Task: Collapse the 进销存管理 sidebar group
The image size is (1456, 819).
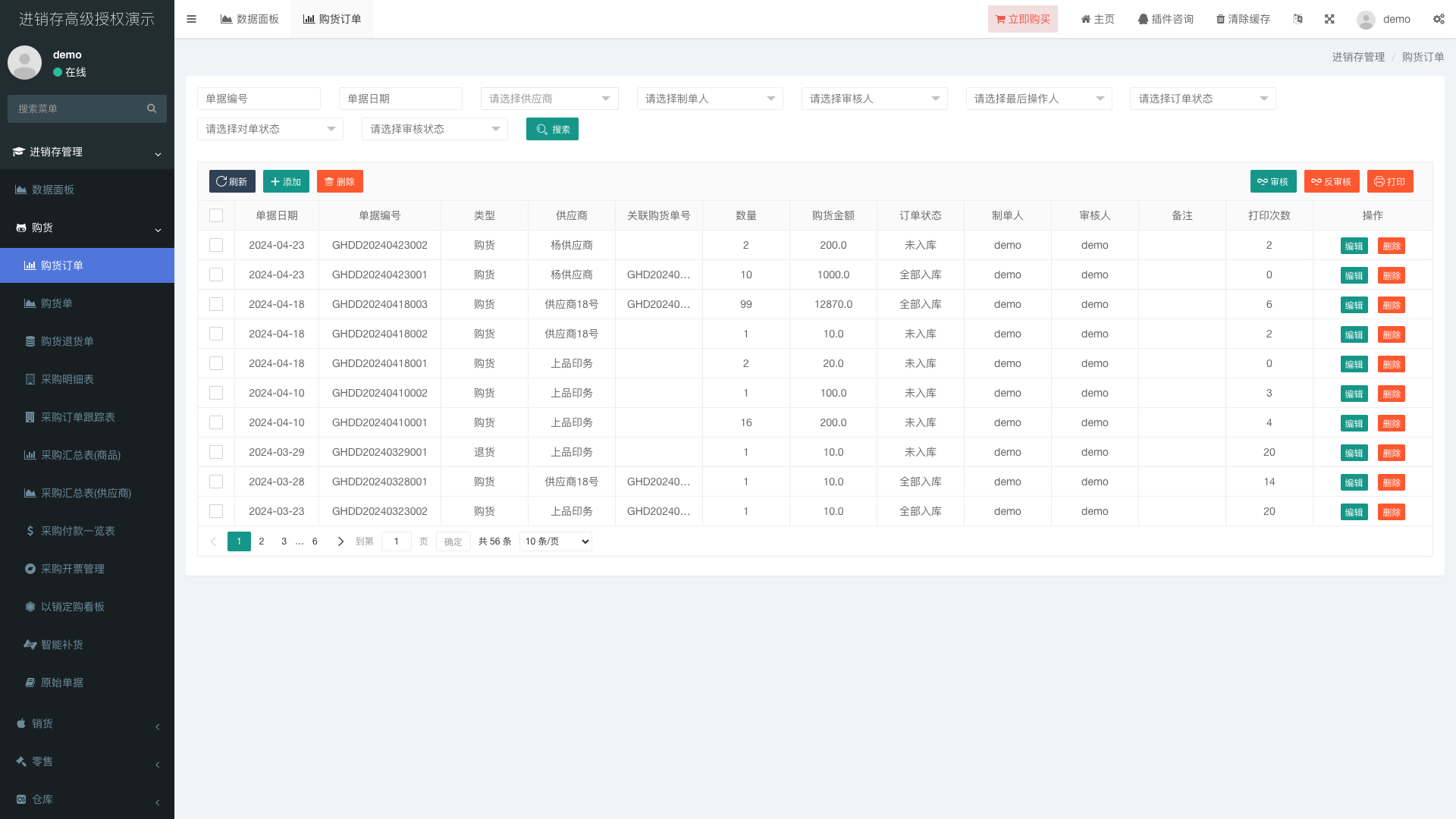Action: click(x=87, y=152)
